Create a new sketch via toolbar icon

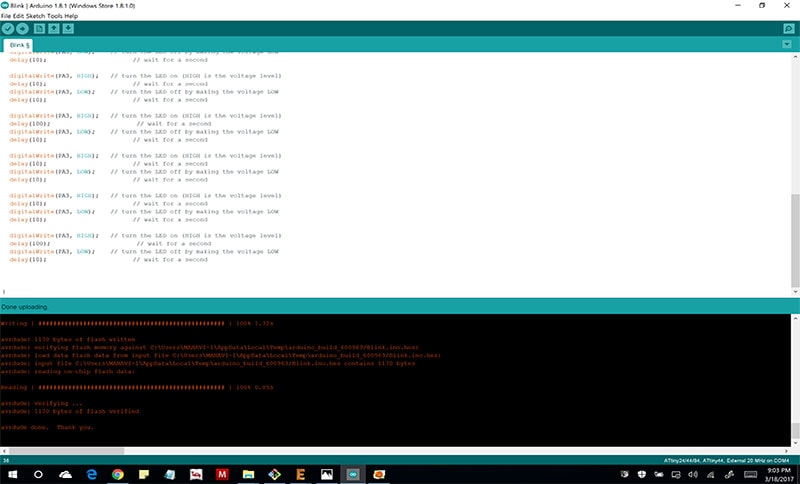pos(39,29)
